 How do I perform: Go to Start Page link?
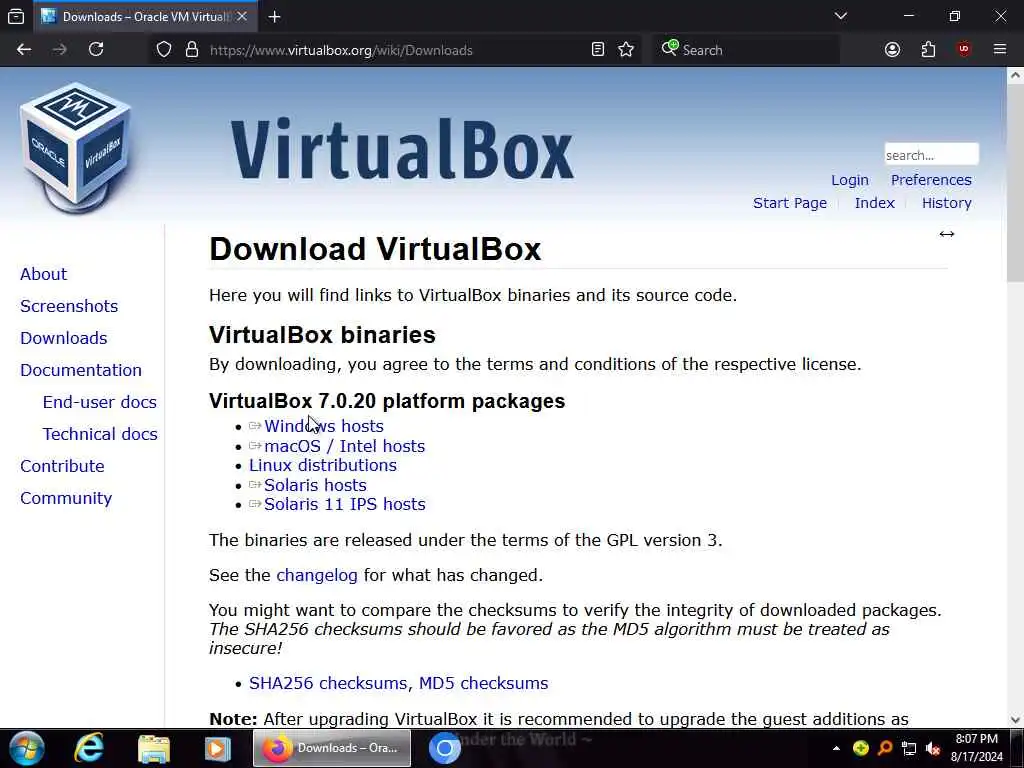790,203
